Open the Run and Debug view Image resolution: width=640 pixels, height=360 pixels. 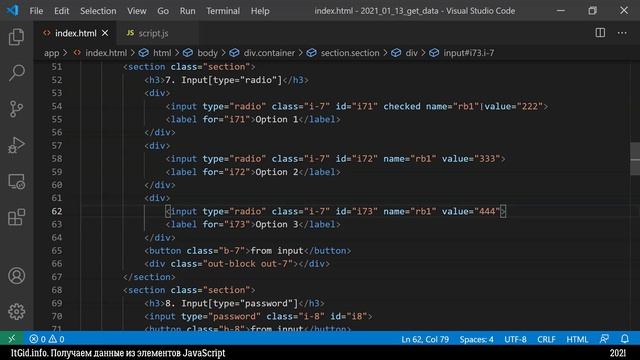point(16,145)
